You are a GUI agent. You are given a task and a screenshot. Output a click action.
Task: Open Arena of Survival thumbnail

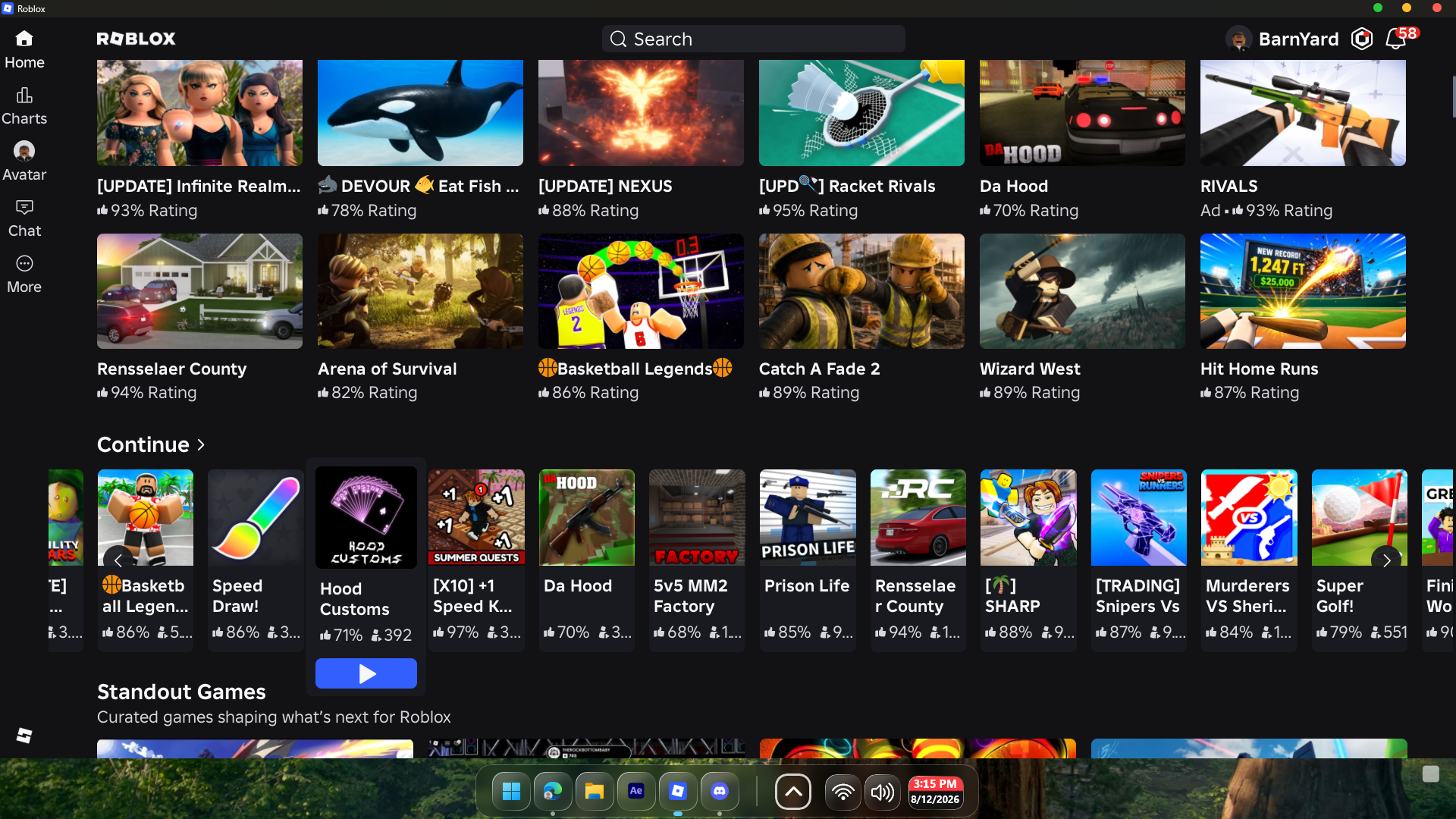[420, 291]
